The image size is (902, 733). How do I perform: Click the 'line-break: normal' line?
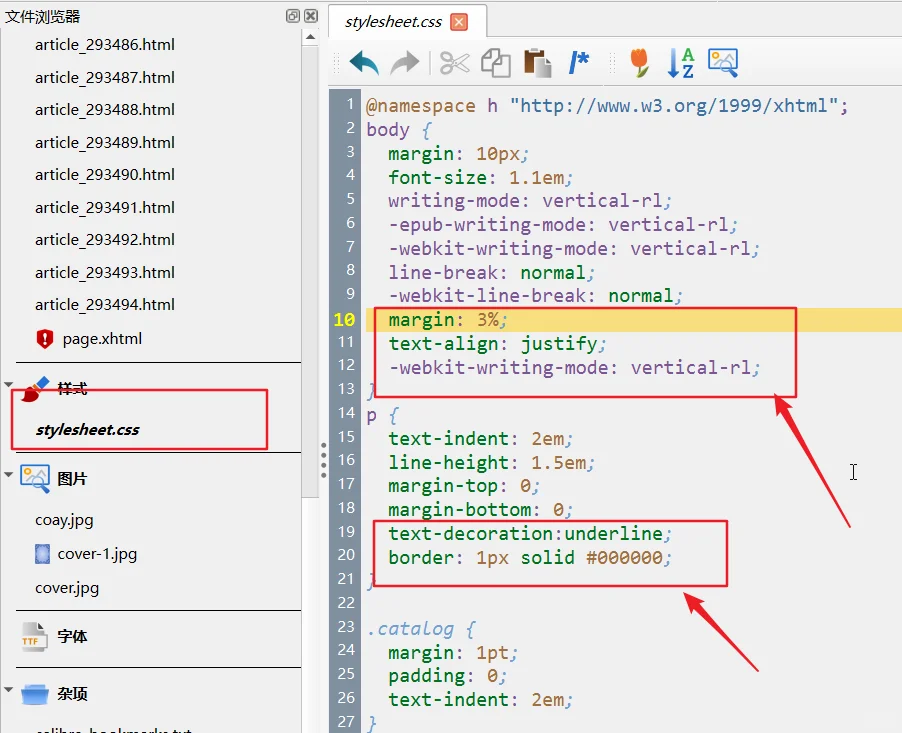(491, 273)
